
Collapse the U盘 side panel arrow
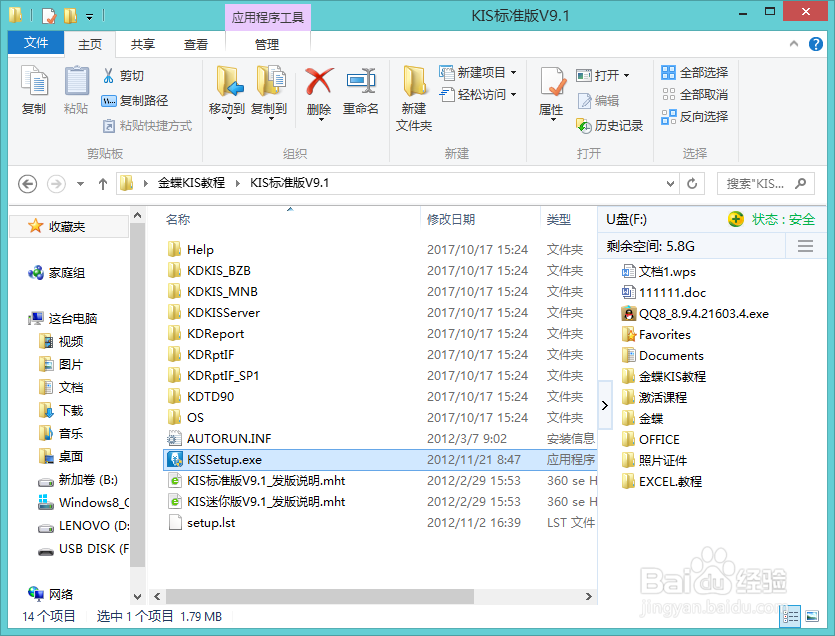coord(604,405)
